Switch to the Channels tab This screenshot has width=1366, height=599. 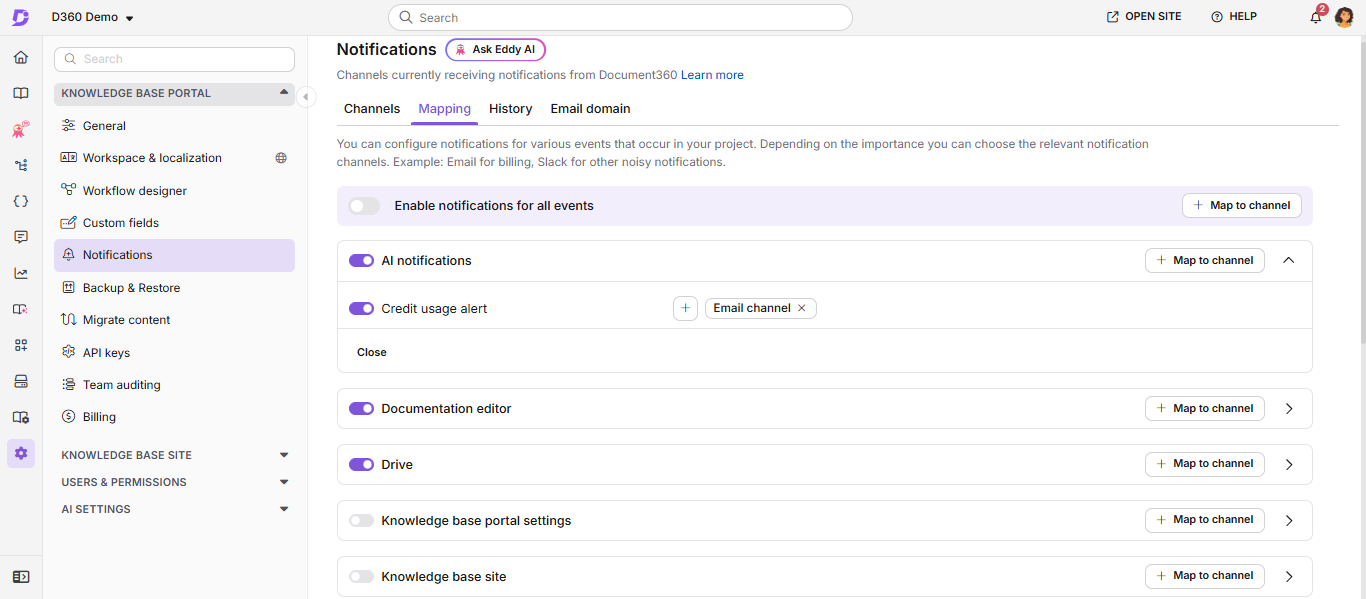coord(372,109)
